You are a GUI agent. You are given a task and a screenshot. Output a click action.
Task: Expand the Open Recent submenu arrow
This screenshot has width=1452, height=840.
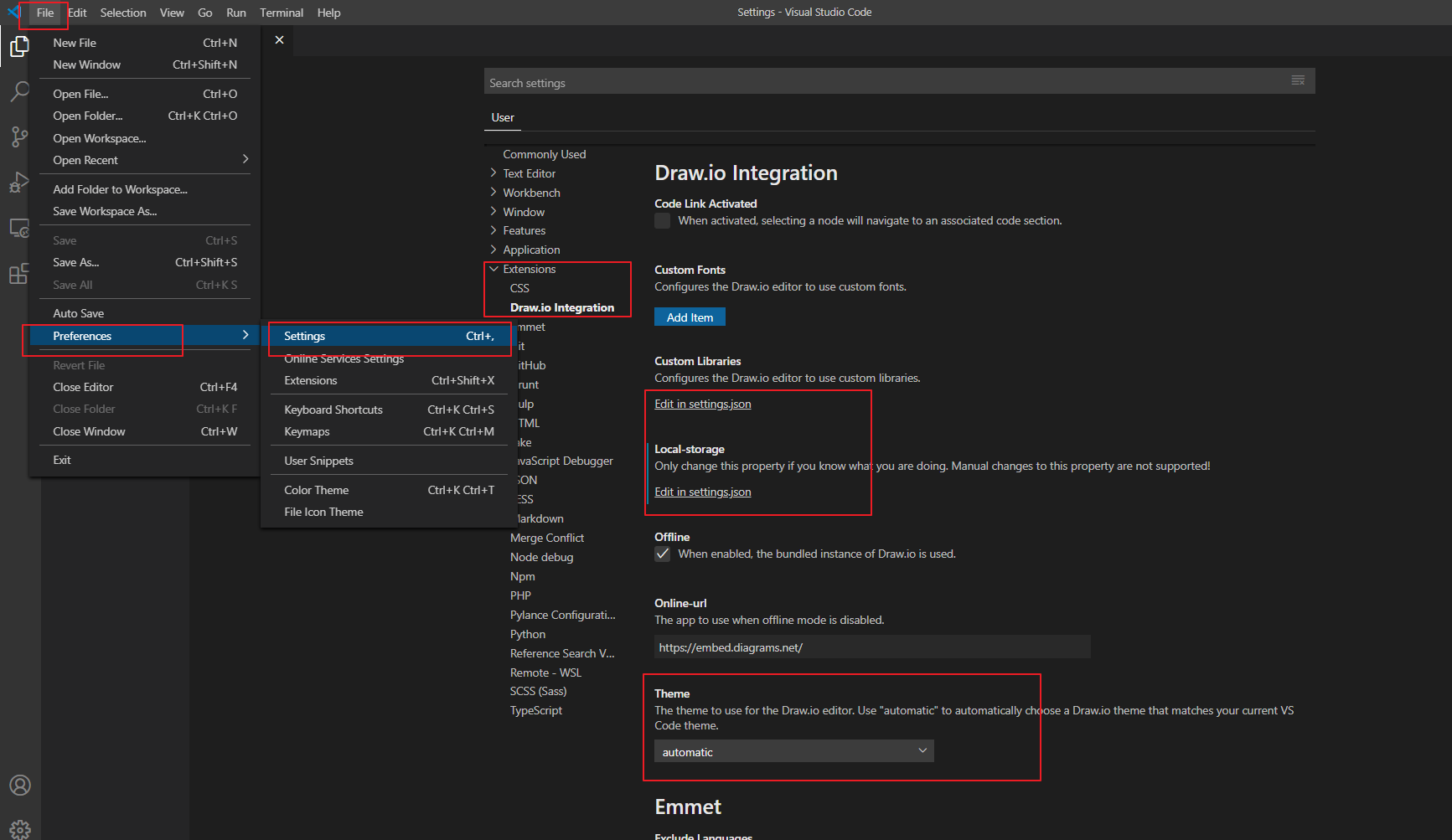[245, 159]
